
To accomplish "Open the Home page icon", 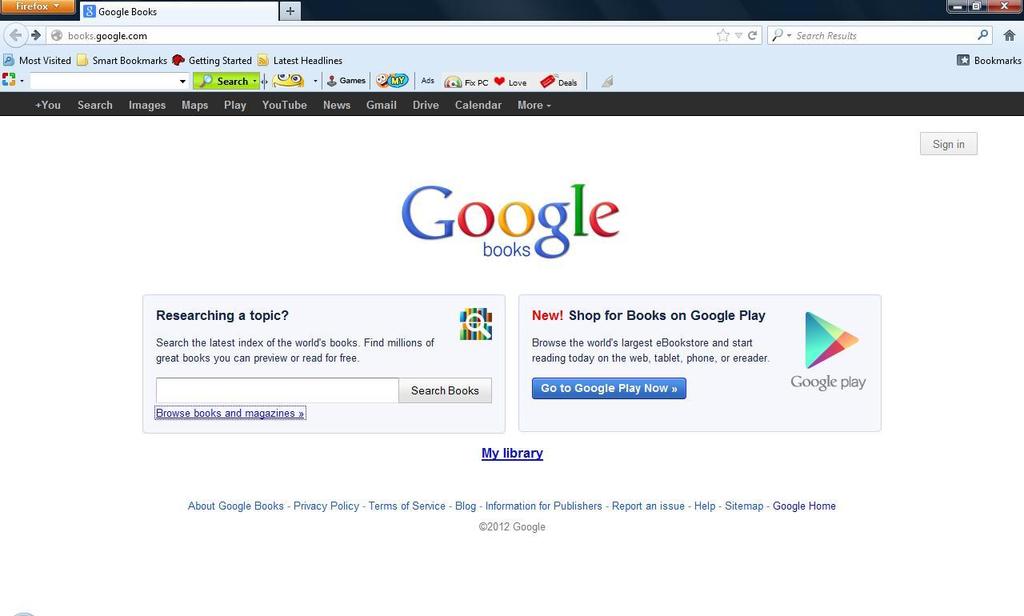I will coord(1010,35).
